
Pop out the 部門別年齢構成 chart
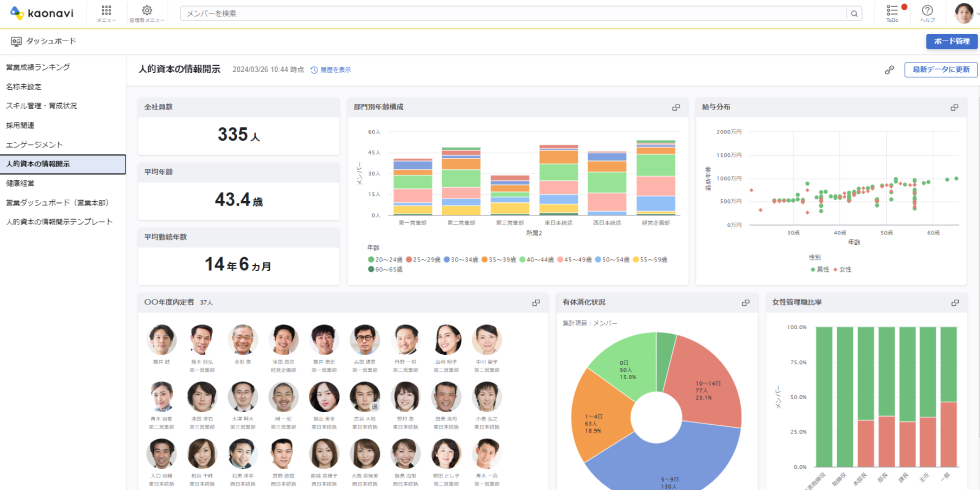[x=676, y=107]
